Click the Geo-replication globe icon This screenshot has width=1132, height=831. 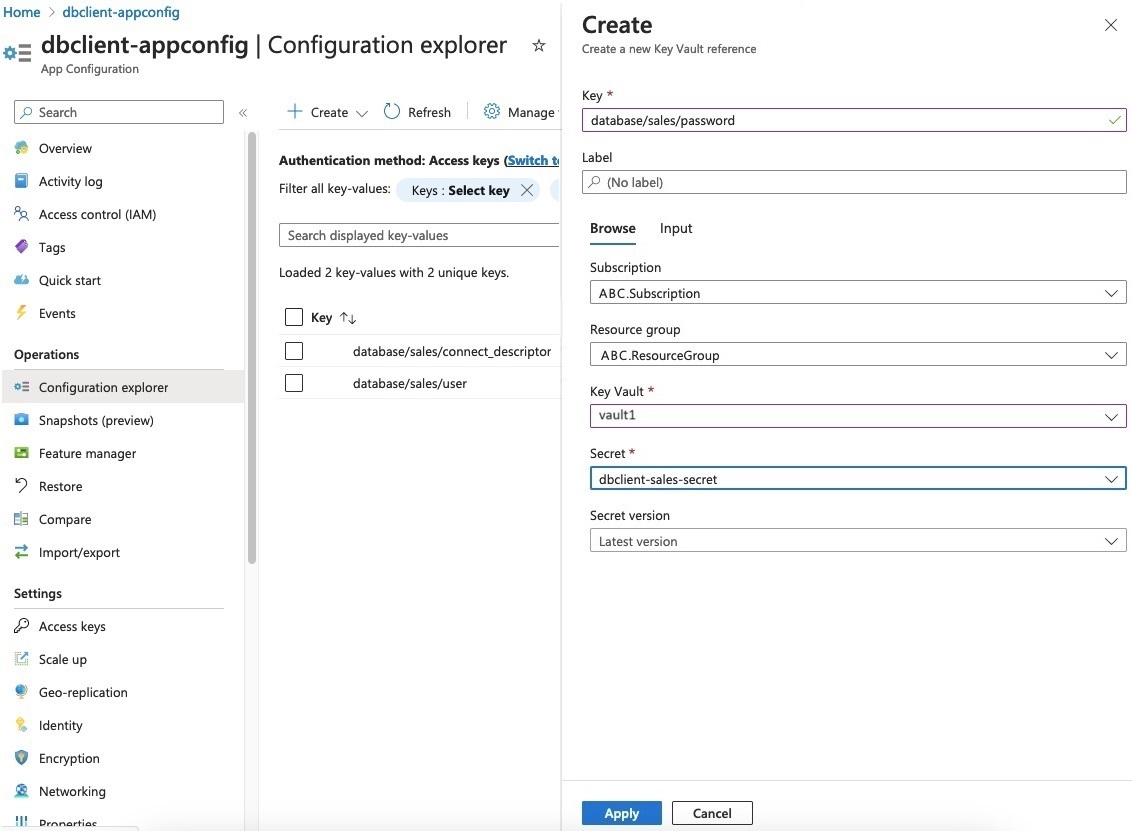[x=22, y=692]
